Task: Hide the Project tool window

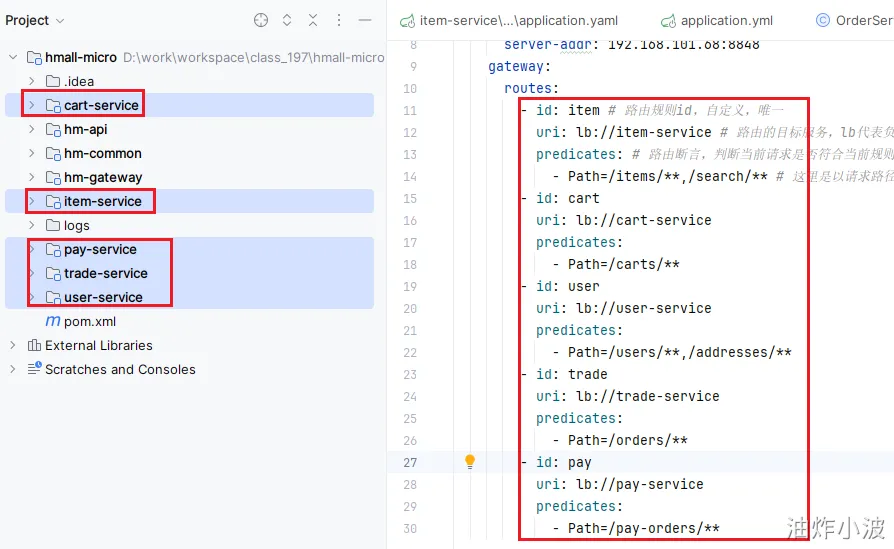Action: tap(365, 20)
